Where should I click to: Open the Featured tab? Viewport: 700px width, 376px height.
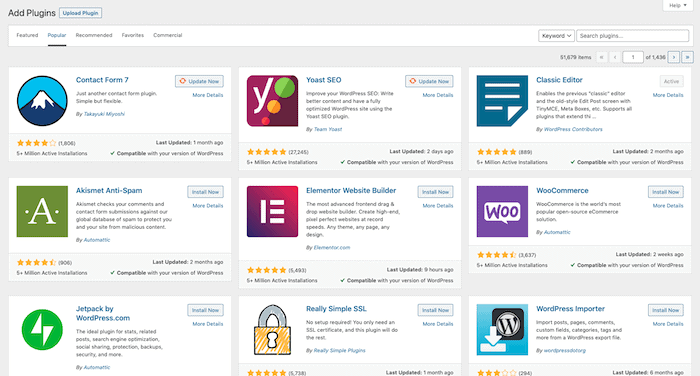27,35
